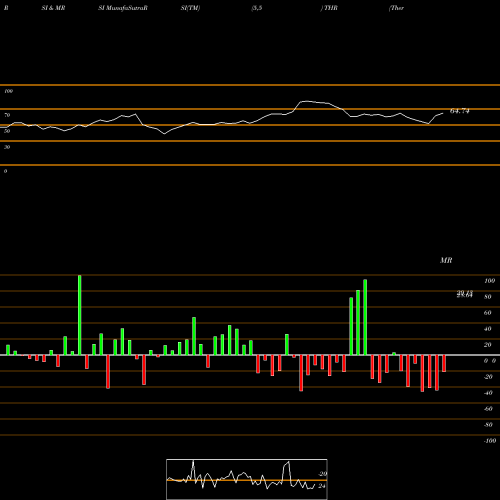Open the mini overview chart thumbnail

click(247, 479)
